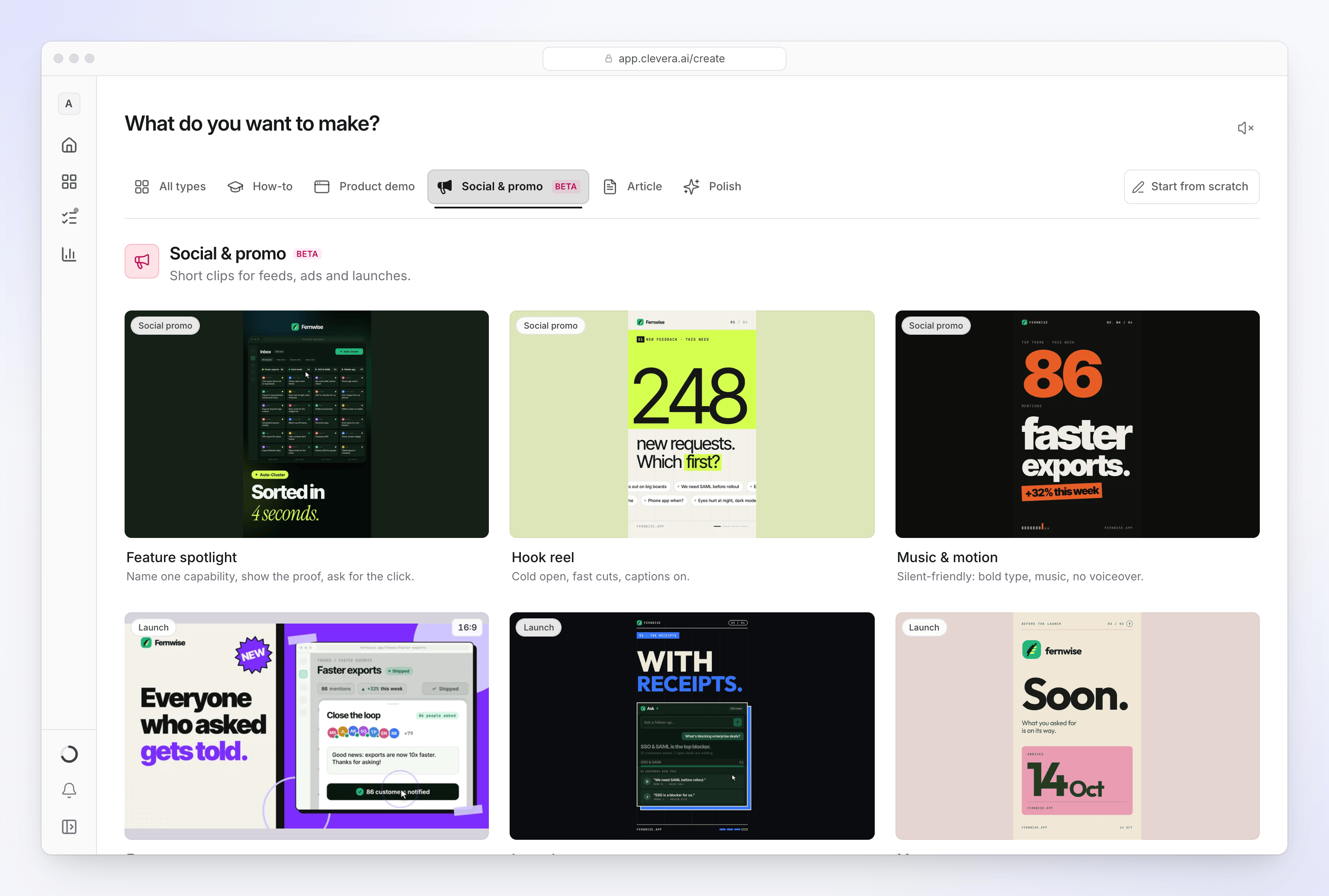The height and width of the screenshot is (896, 1329).
Task: Toggle the muted sound speaker icon
Action: [x=1245, y=128]
